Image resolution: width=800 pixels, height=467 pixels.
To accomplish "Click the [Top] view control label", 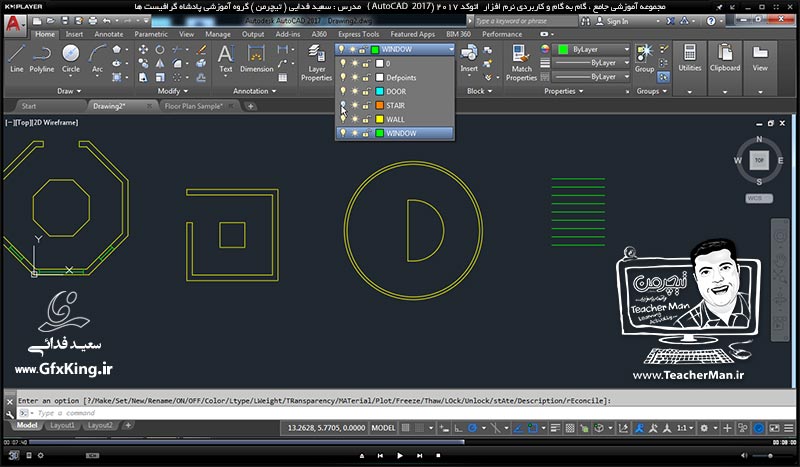I will (23, 122).
